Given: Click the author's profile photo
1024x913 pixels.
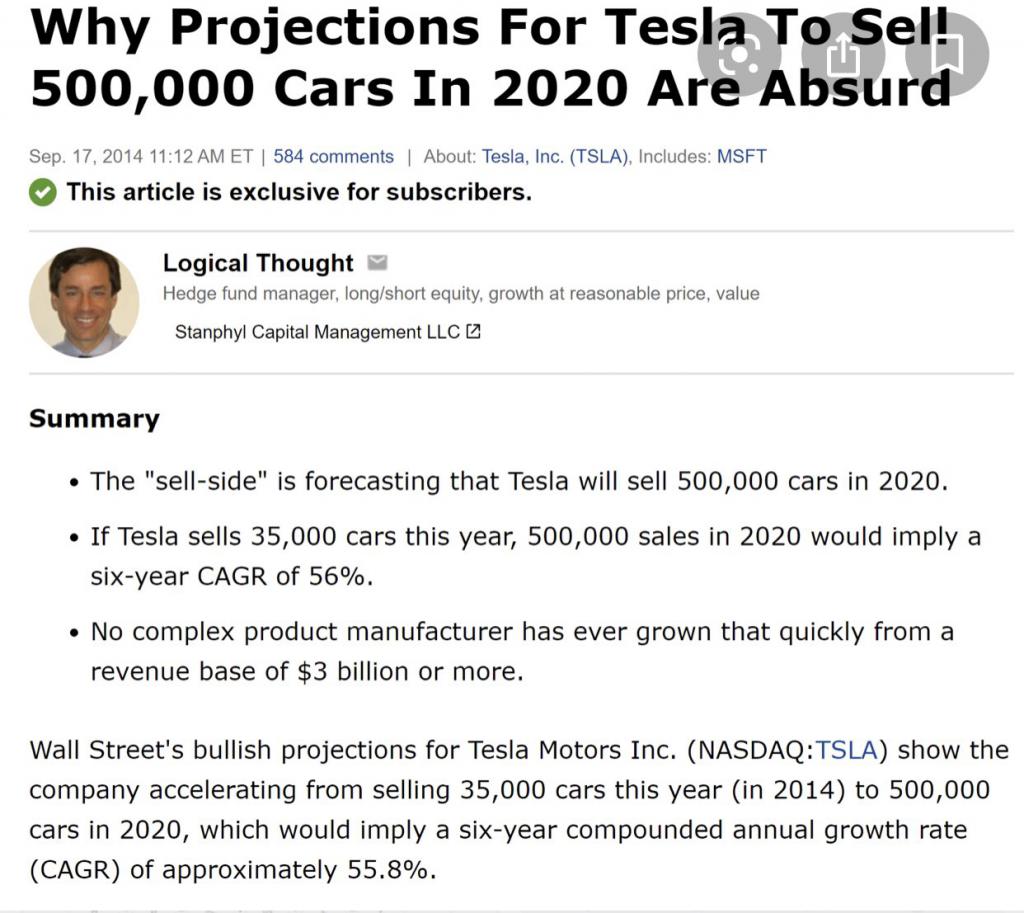Looking at the screenshot, I should tap(84, 301).
